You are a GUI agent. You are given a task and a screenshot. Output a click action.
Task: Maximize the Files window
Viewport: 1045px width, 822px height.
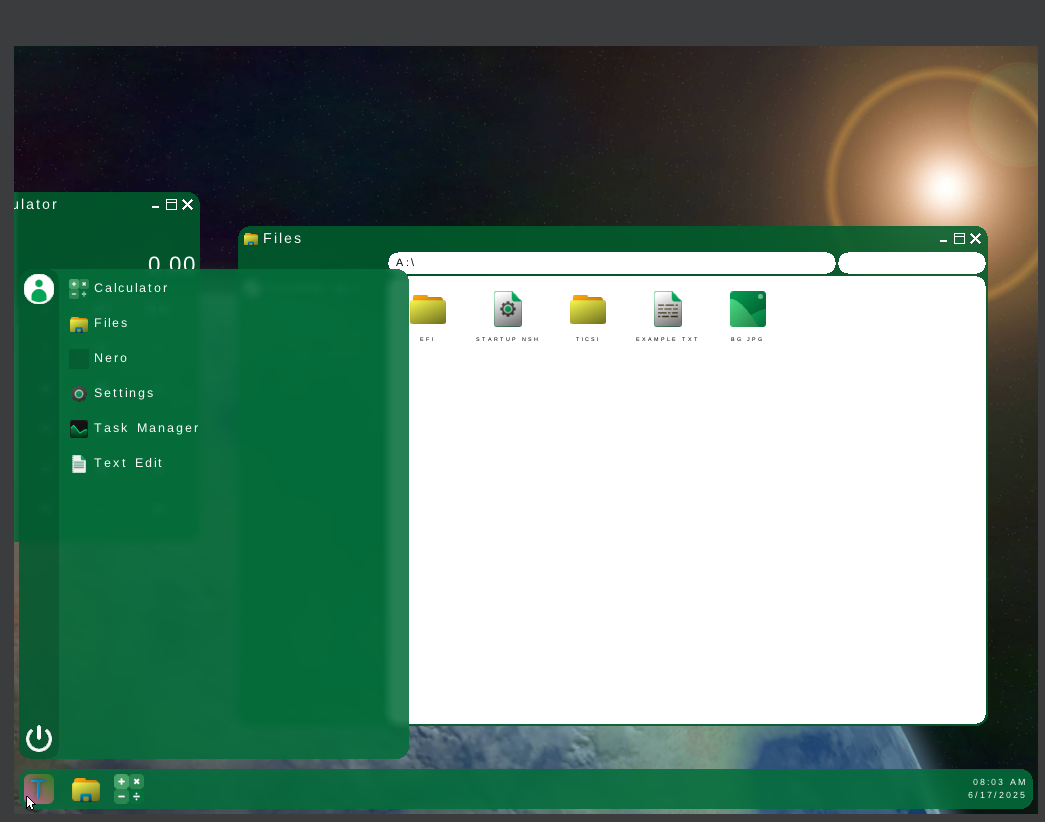959,238
